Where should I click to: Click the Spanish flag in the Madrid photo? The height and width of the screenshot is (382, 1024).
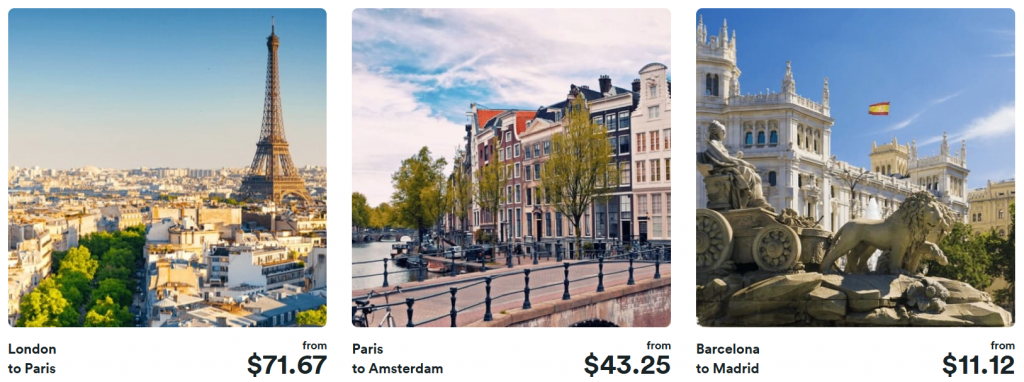click(x=879, y=108)
